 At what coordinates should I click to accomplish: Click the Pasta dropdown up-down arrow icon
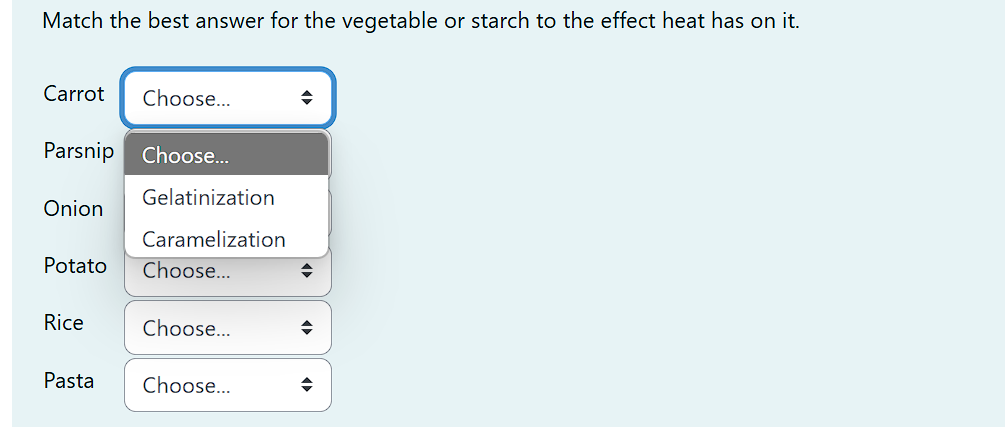[307, 385]
